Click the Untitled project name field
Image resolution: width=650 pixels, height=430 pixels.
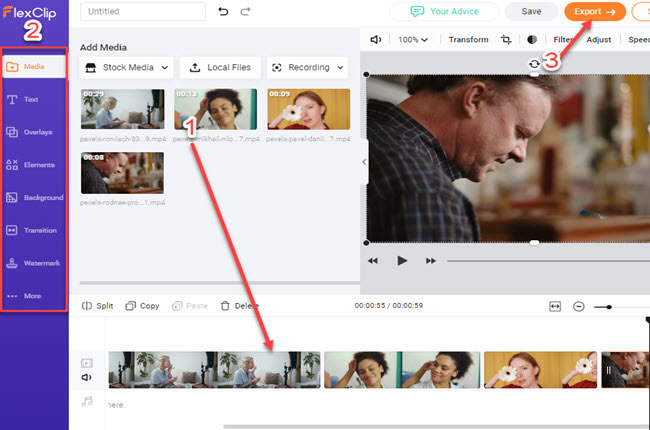pyautogui.click(x=143, y=12)
